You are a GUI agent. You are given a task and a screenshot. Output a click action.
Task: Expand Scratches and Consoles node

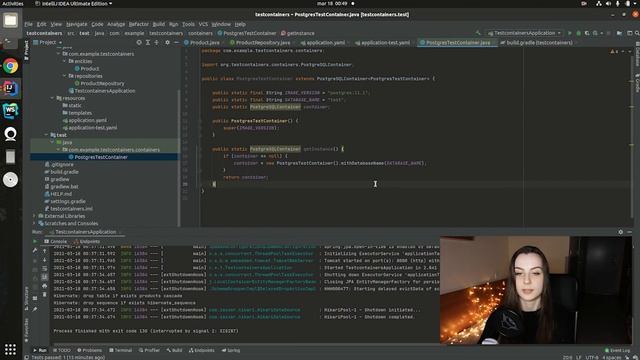click(x=34, y=223)
